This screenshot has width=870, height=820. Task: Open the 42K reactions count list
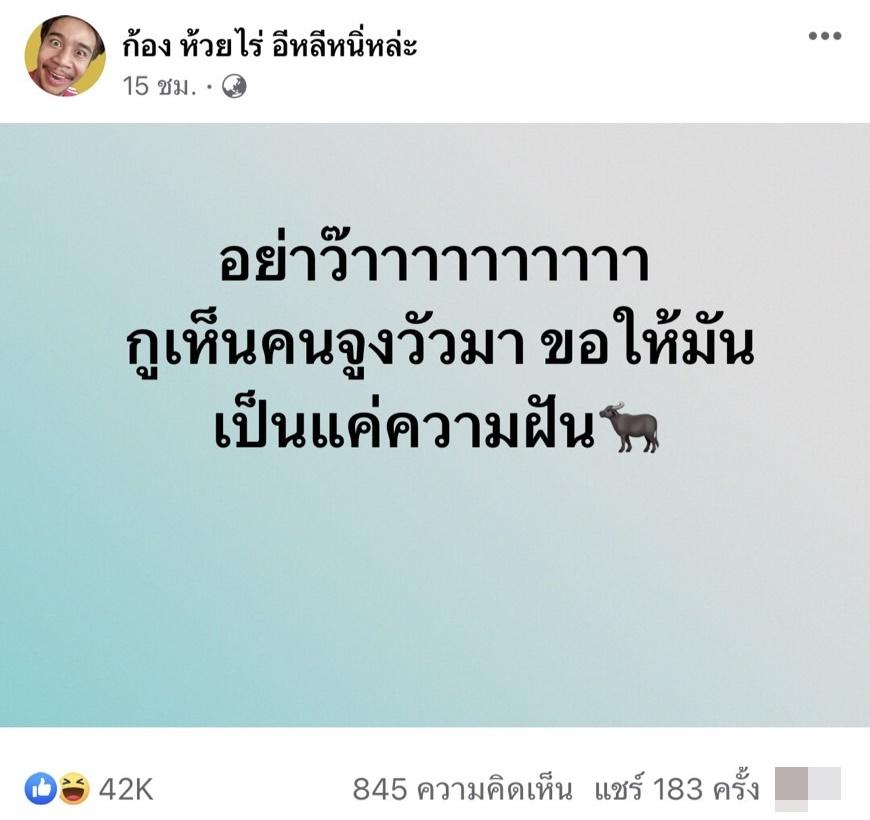point(126,789)
